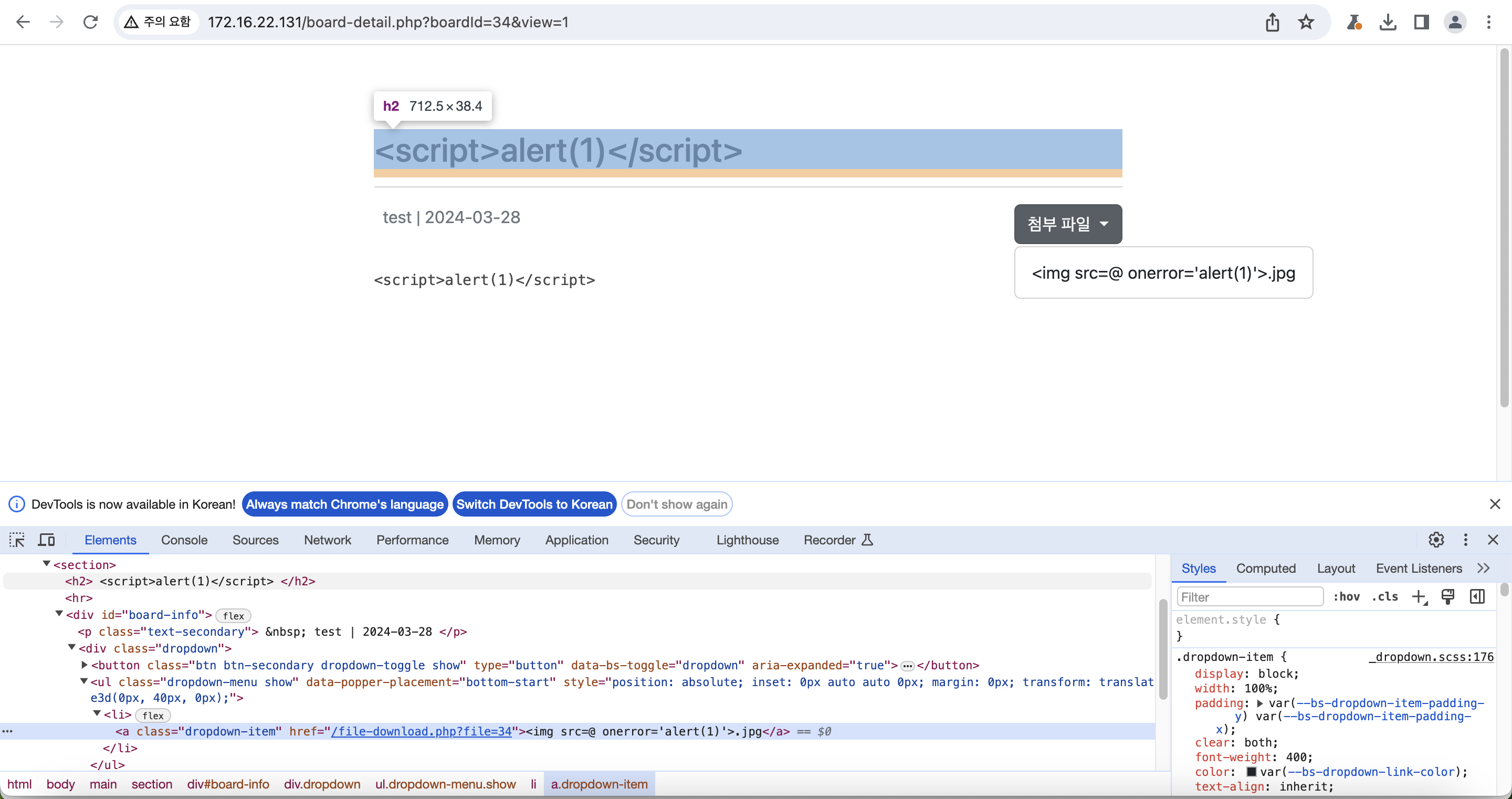Open the Memory tab

497,540
